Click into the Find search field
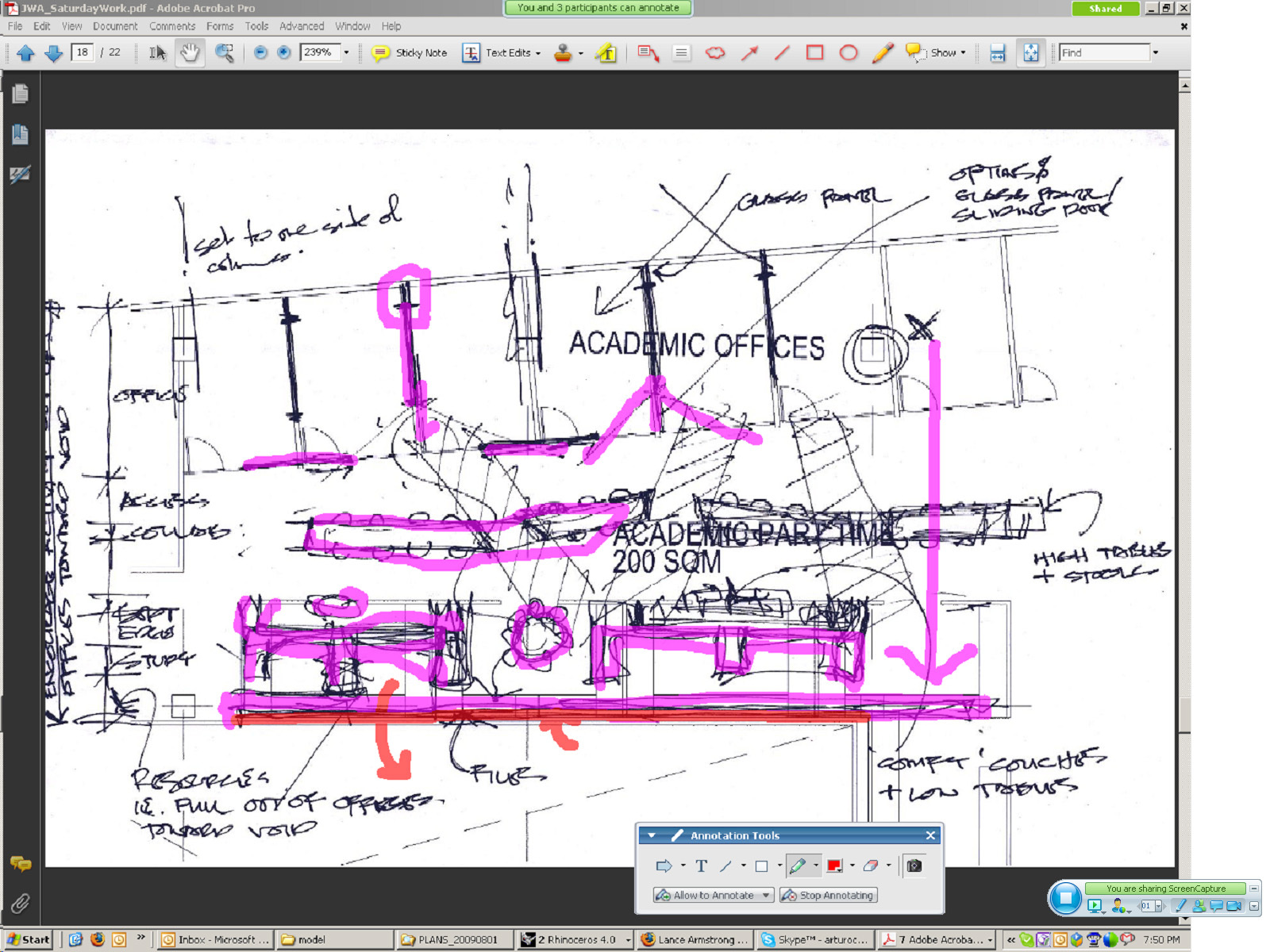Viewport: 1270px width, 952px height. pos(1104,53)
